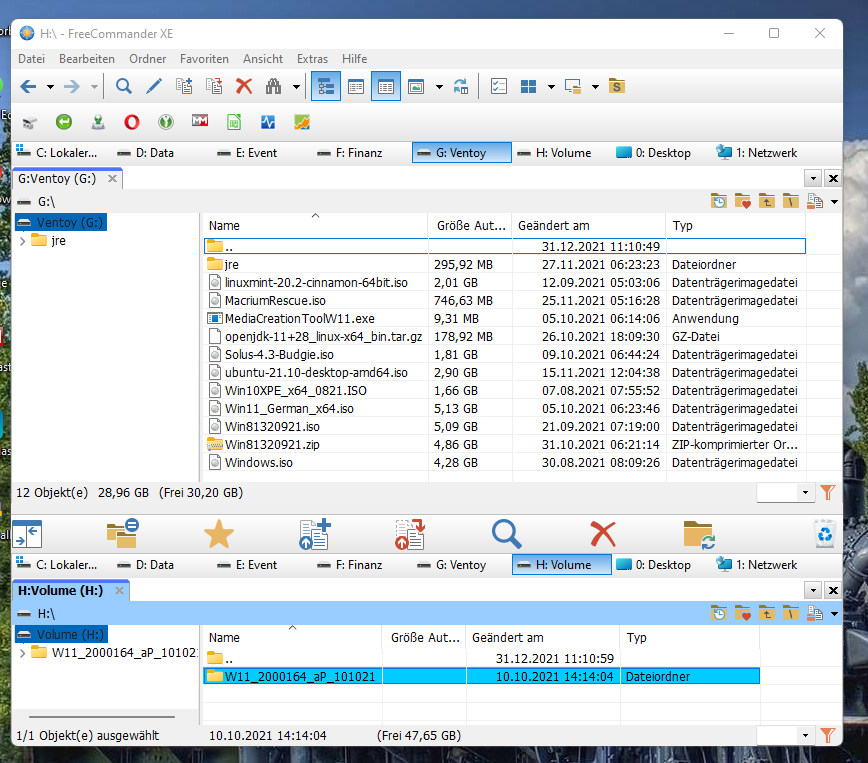Open the Extras menu
The height and width of the screenshot is (763, 868).
pos(312,59)
